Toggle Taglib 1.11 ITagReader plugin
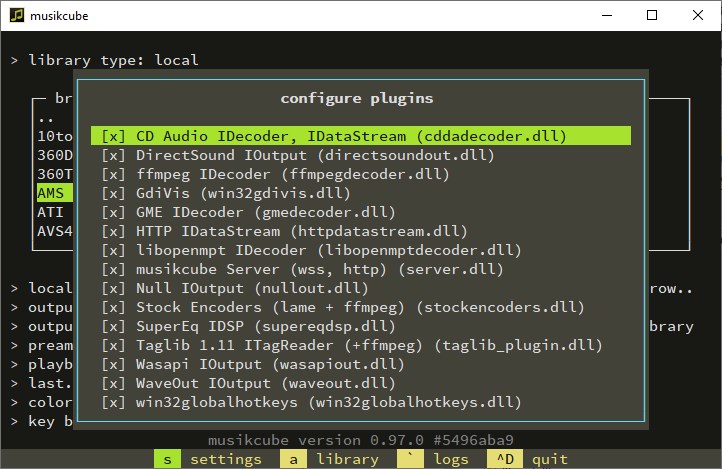Viewport: 722px width, 469px height. pyautogui.click(x=113, y=345)
